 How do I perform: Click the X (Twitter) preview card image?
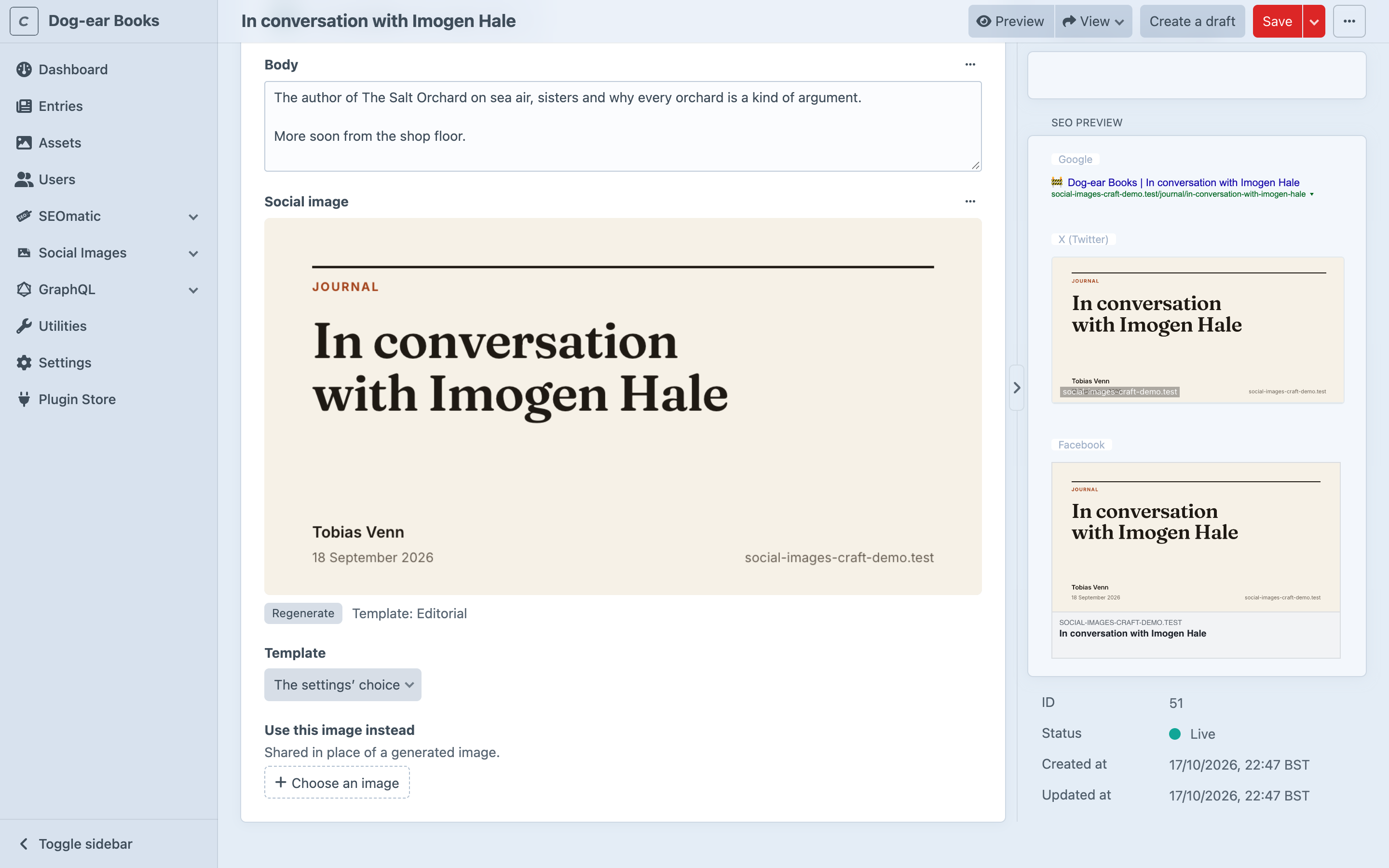pos(1198,330)
